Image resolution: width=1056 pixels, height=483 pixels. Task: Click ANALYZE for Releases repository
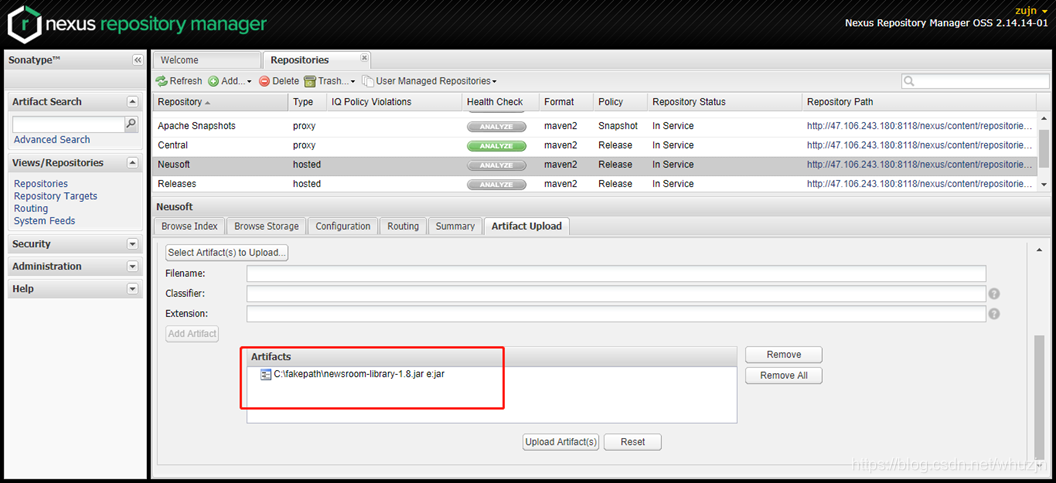pyautogui.click(x=496, y=184)
